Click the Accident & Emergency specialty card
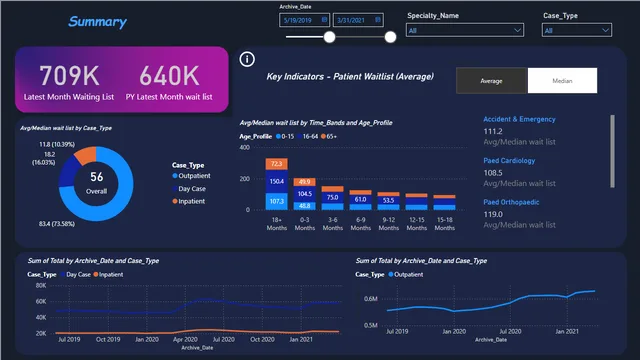 pos(519,131)
